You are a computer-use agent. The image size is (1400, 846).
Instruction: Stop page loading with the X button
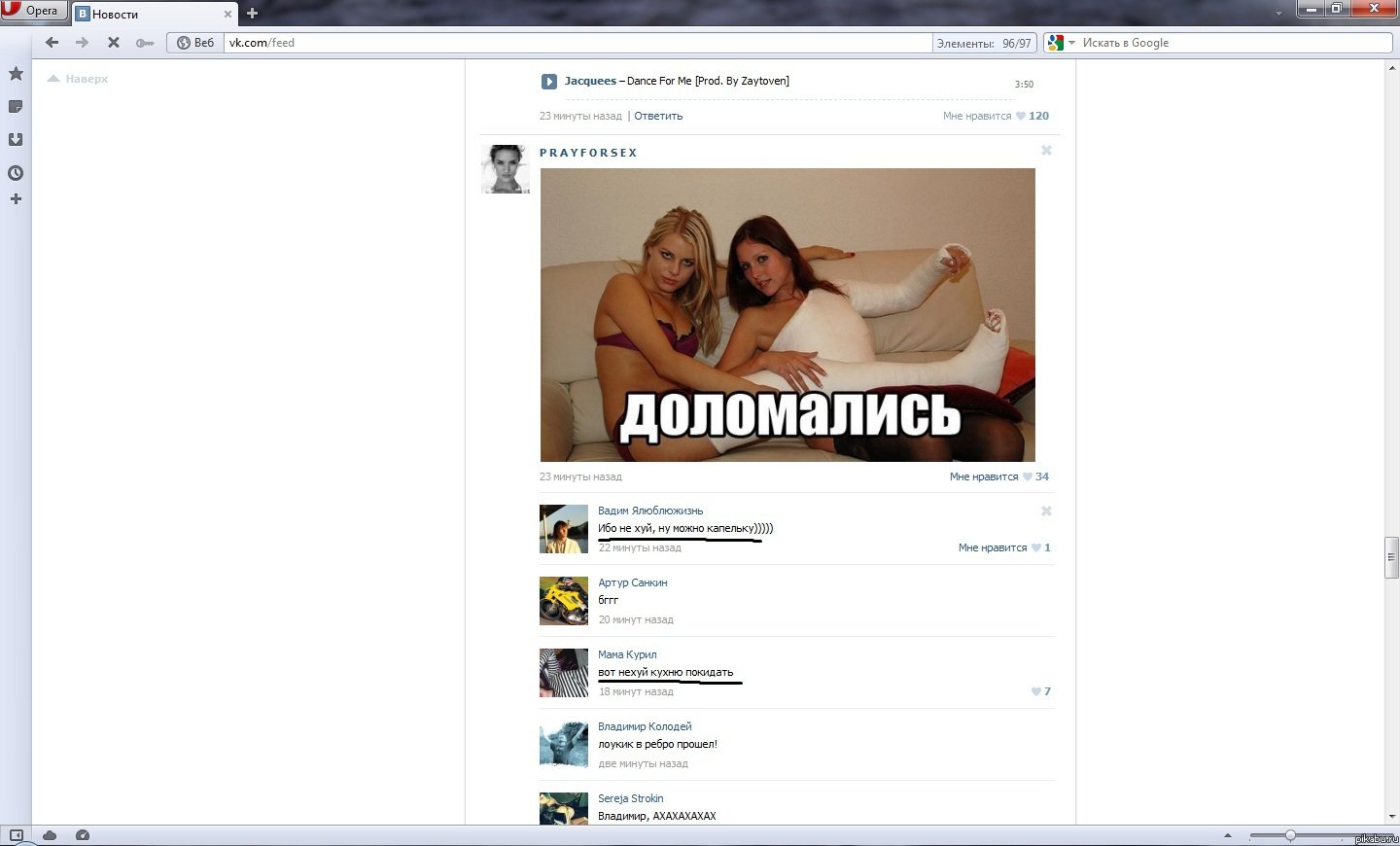pos(113,43)
